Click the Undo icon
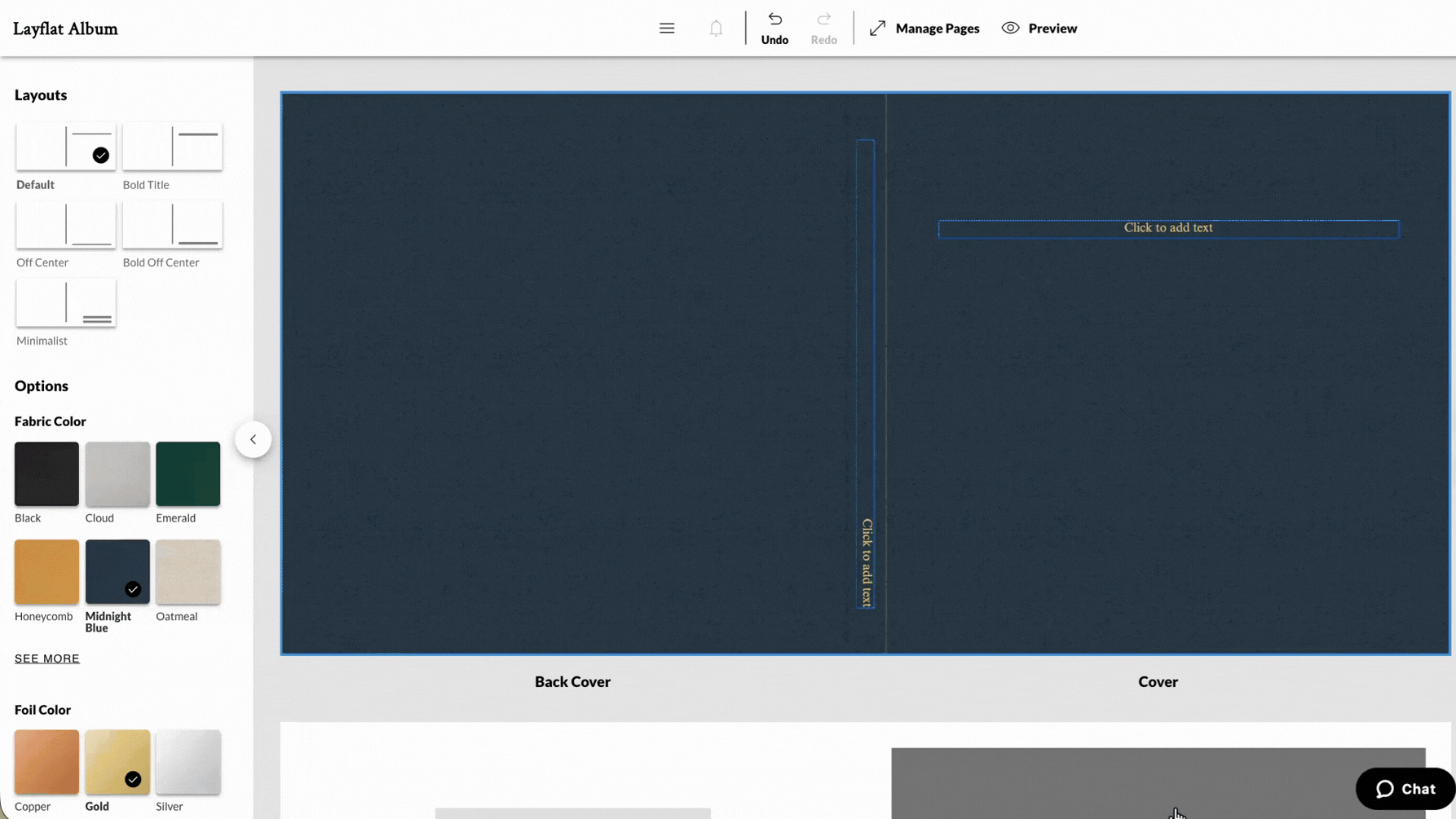Viewport: 1456px width, 819px height. click(774, 19)
